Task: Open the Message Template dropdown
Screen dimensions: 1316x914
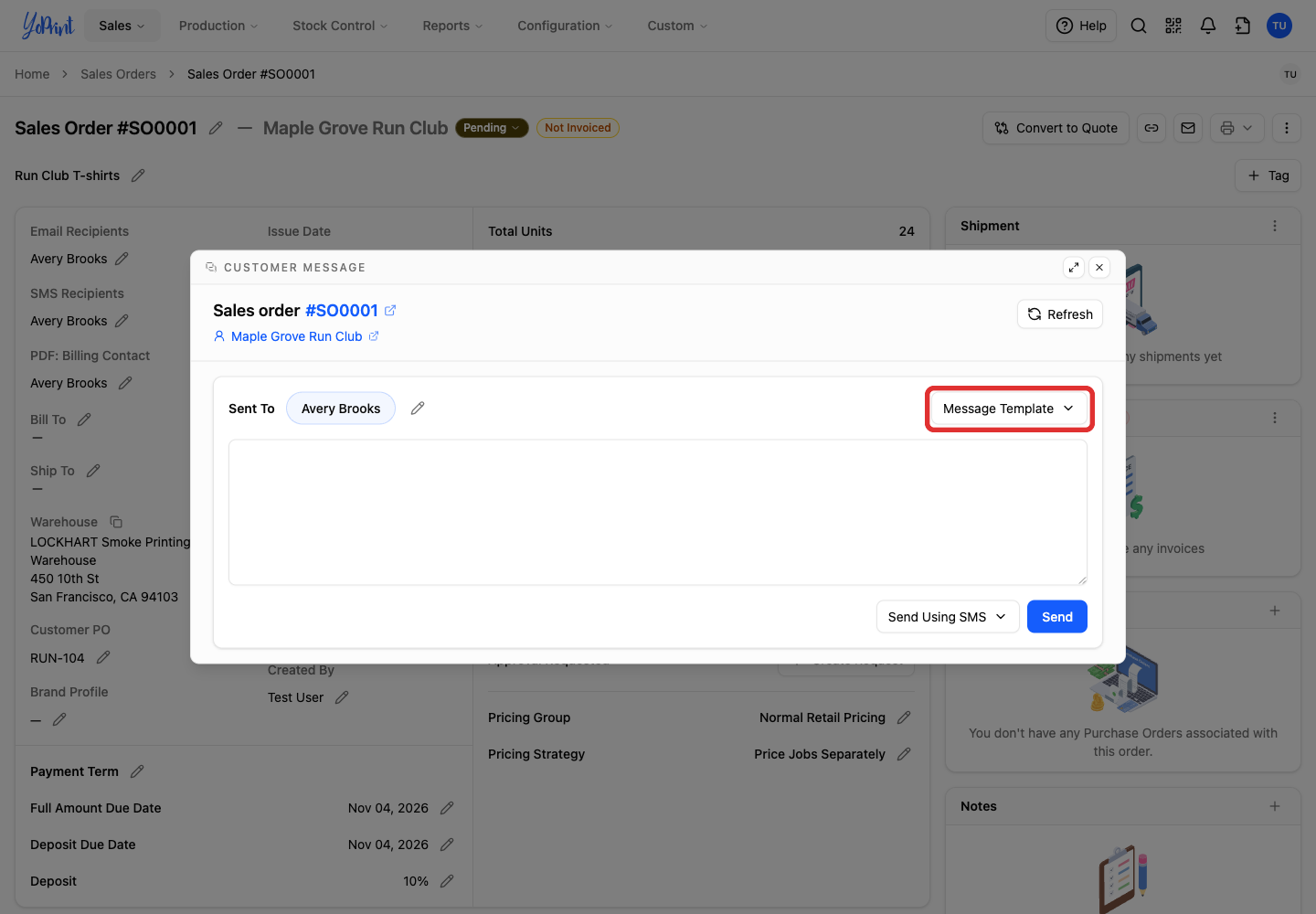Action: (1009, 409)
